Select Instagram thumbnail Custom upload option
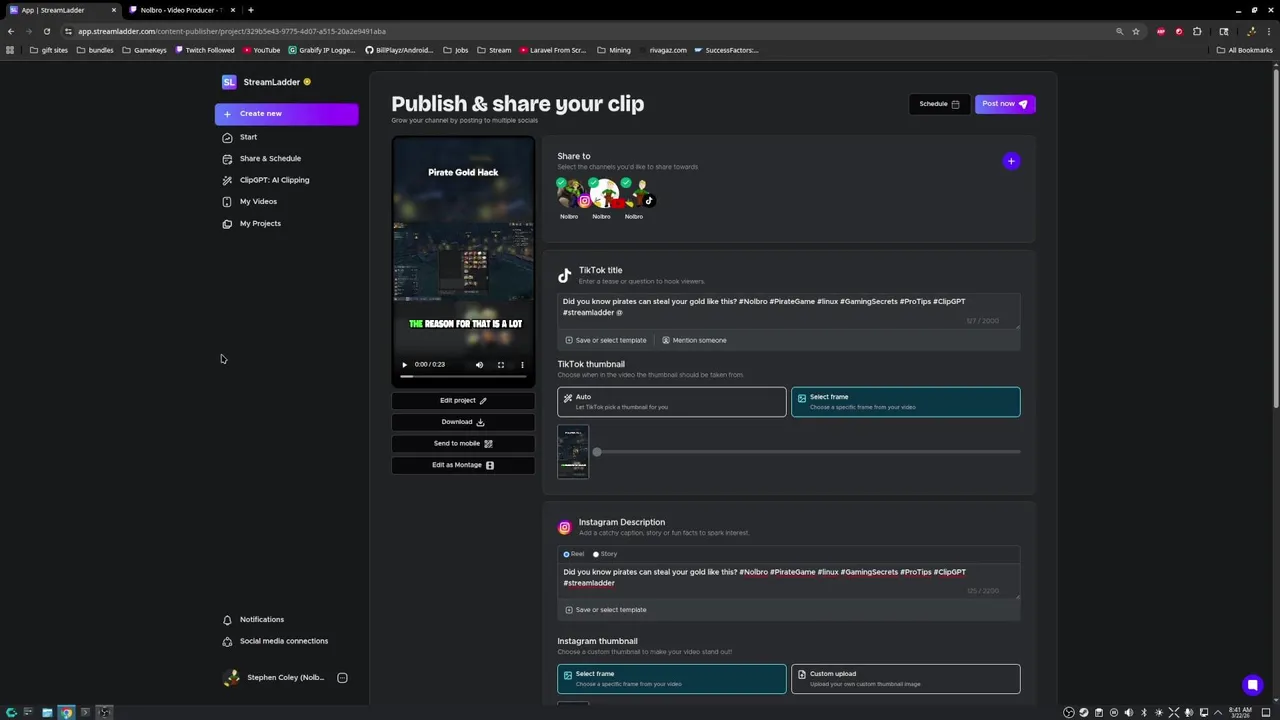 906,679
